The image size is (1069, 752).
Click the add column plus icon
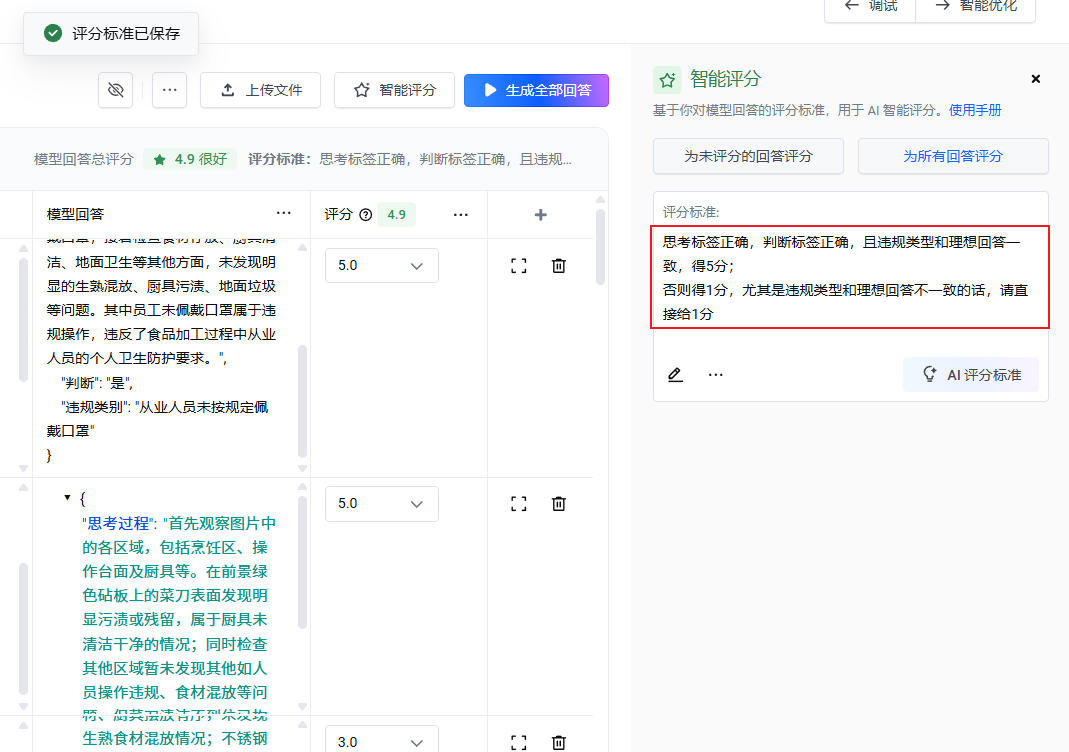click(x=540, y=214)
